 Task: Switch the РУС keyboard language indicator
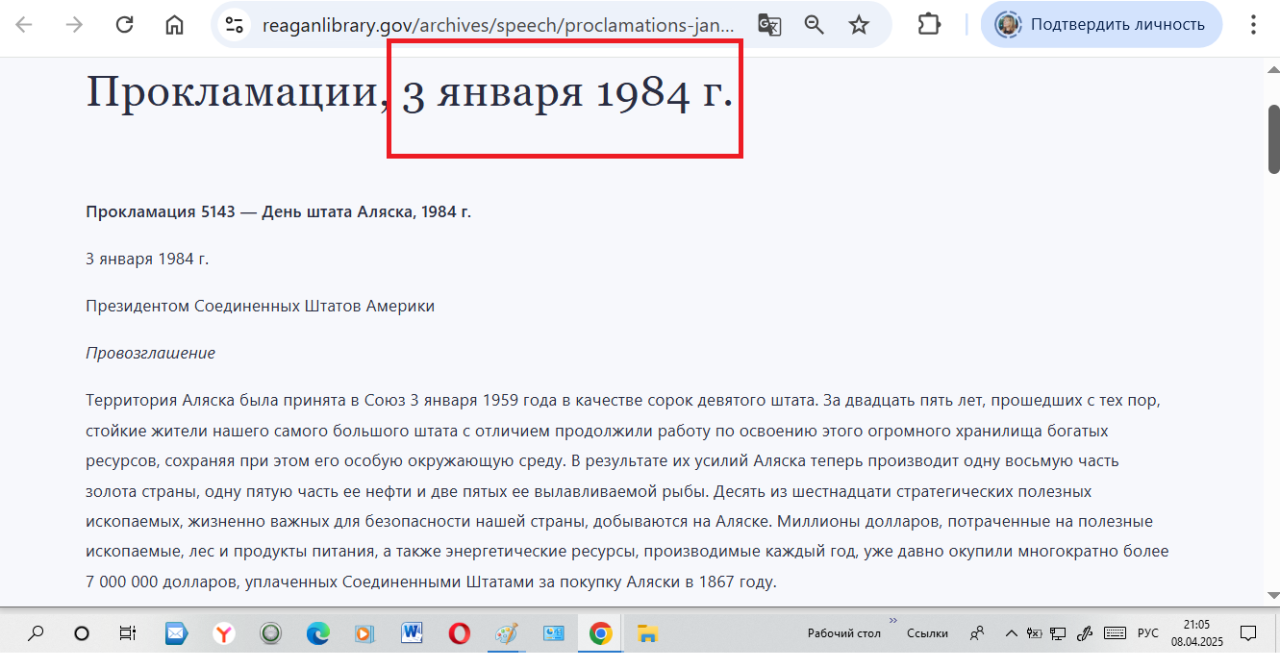(x=1148, y=633)
